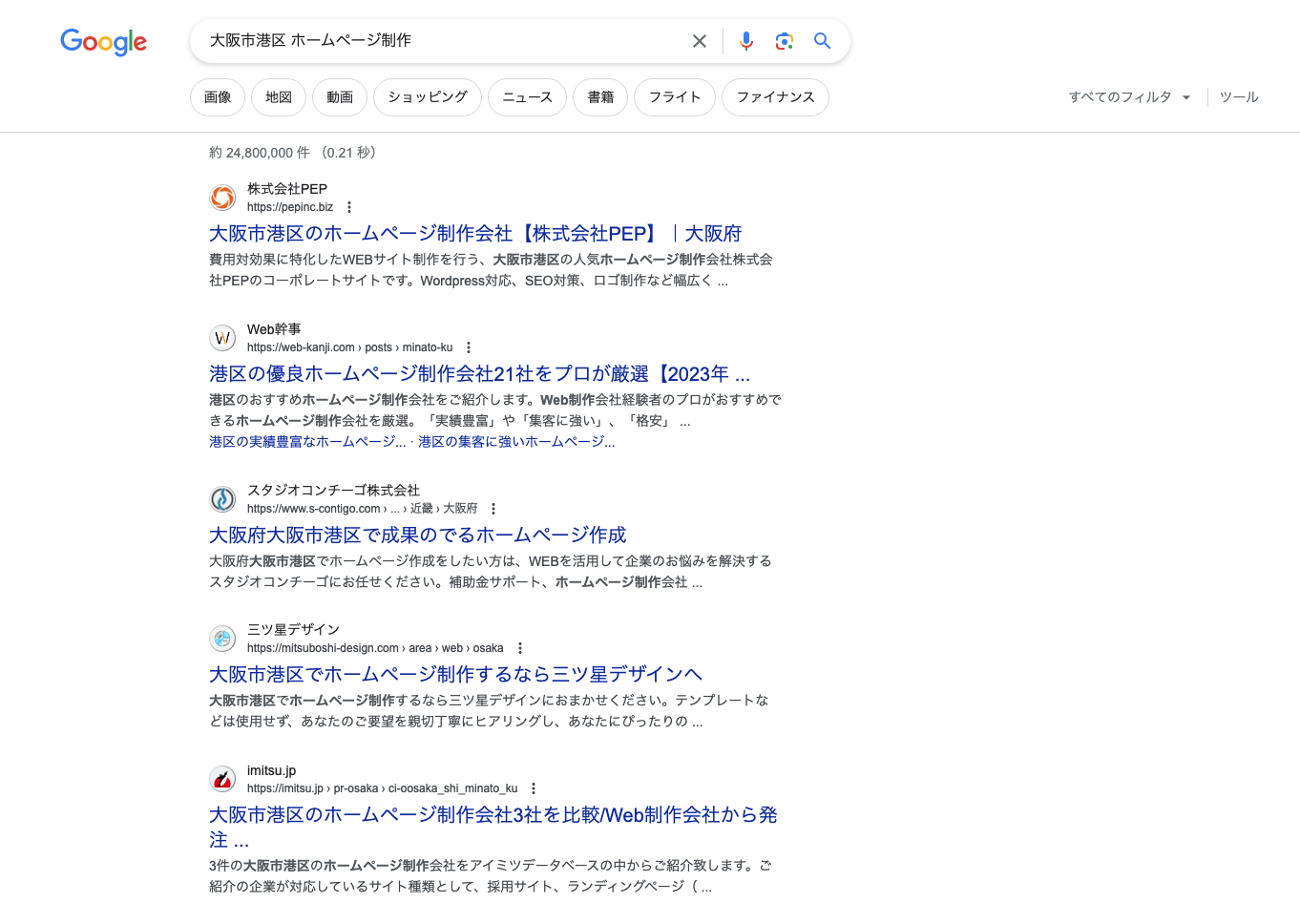Click the 三ツ星デザイン site name

[293, 630]
